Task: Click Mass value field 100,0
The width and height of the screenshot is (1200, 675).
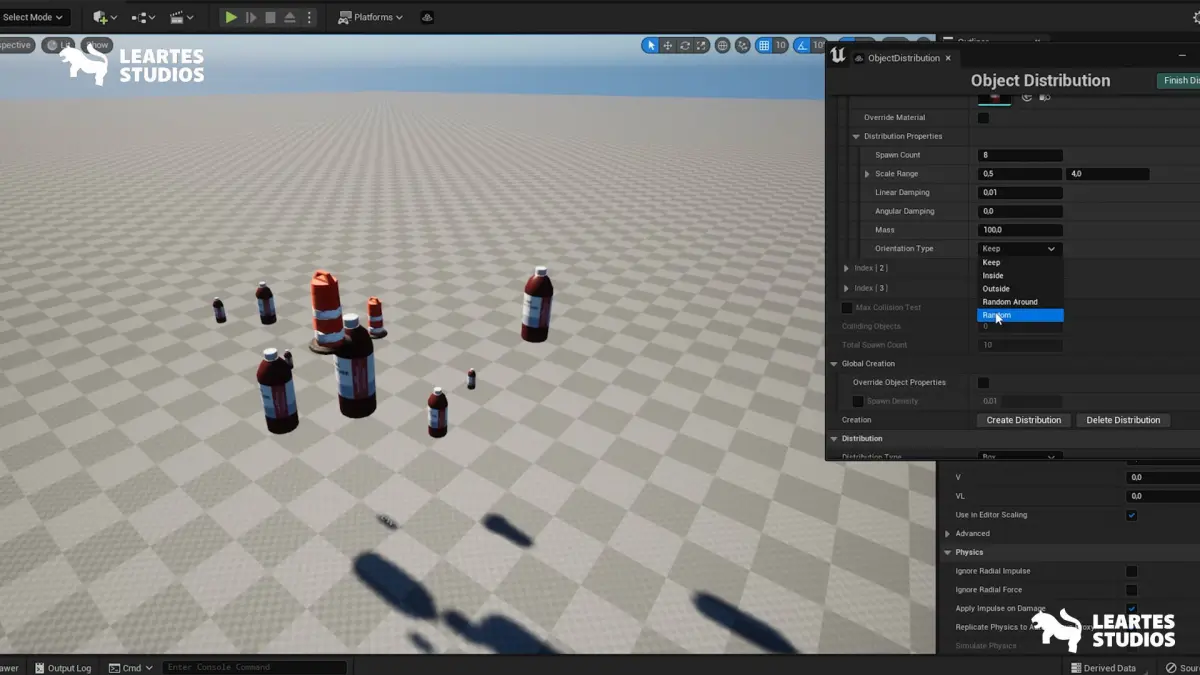Action: click(1020, 230)
